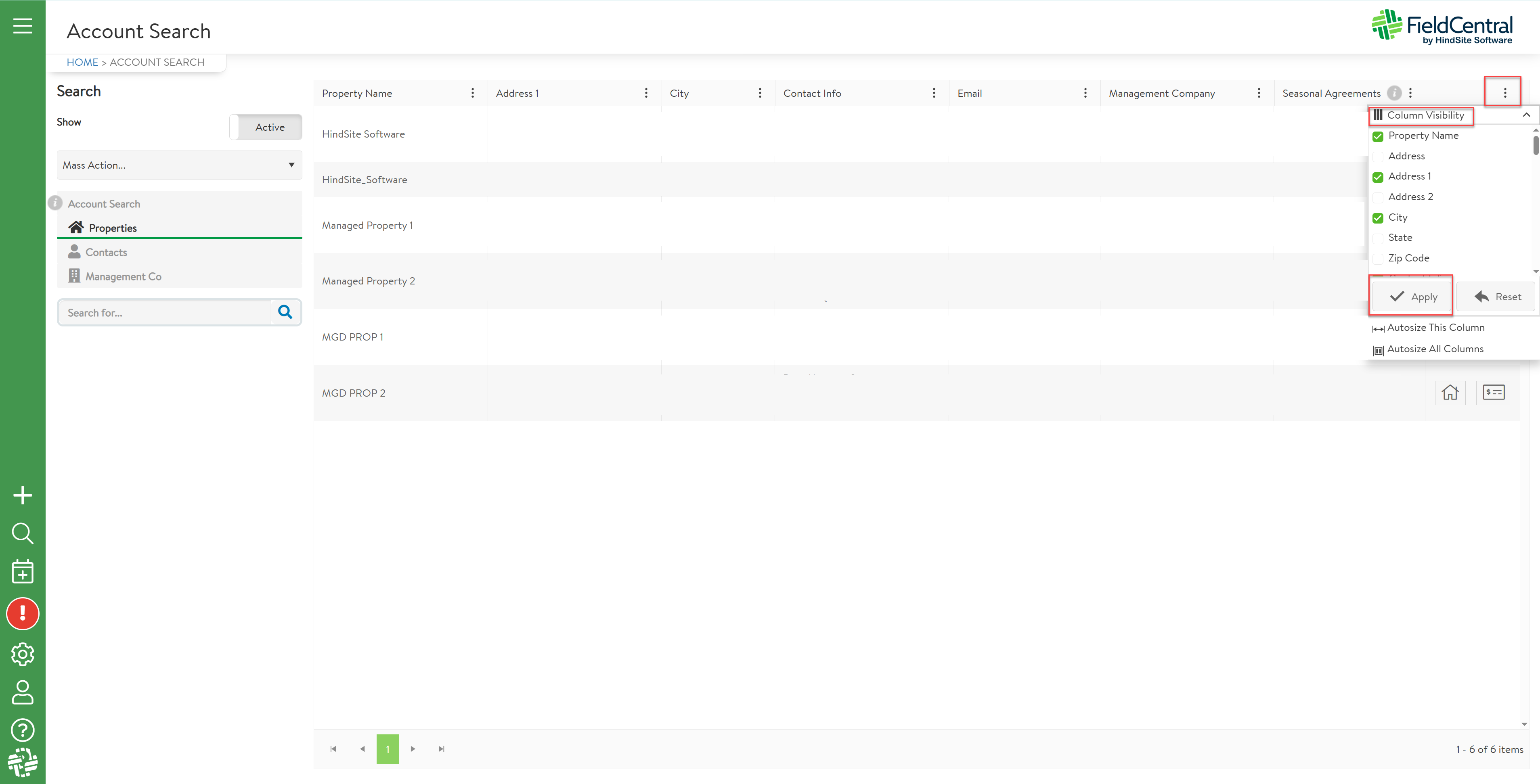This screenshot has width=1540, height=784.
Task: Open the hamburger navigation menu
Action: [x=23, y=26]
